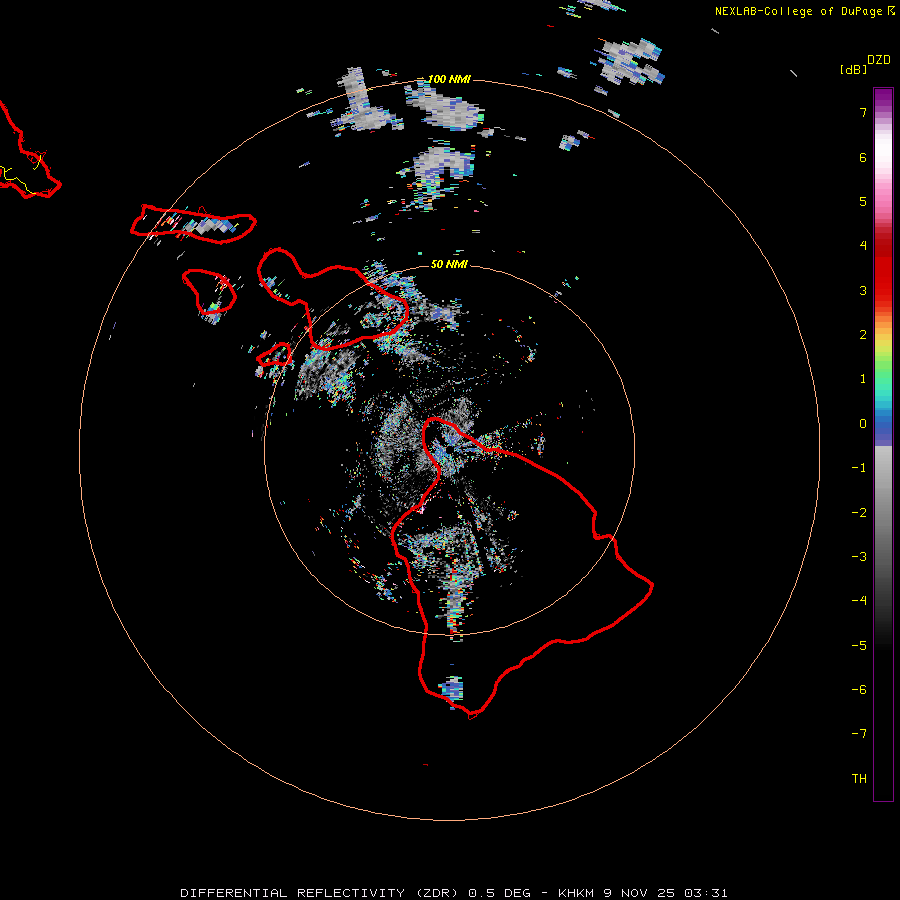Click the legend value 6
The width and height of the screenshot is (900, 900).
tap(863, 157)
